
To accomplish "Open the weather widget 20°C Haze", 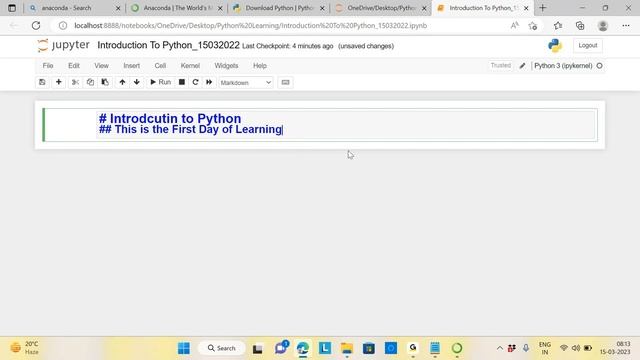I will [24, 348].
